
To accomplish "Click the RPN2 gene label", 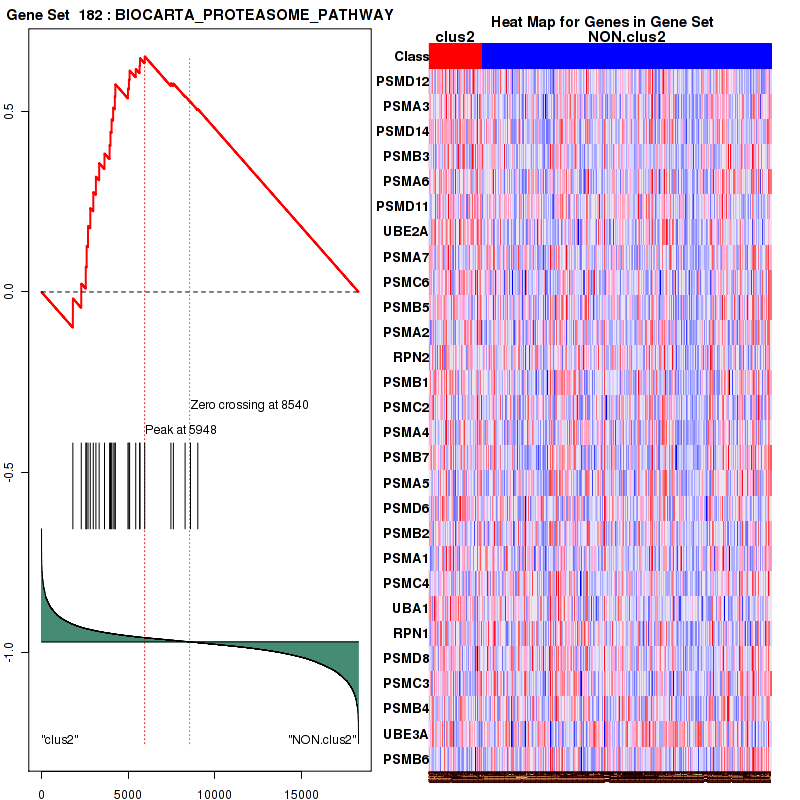I will coord(410,357).
